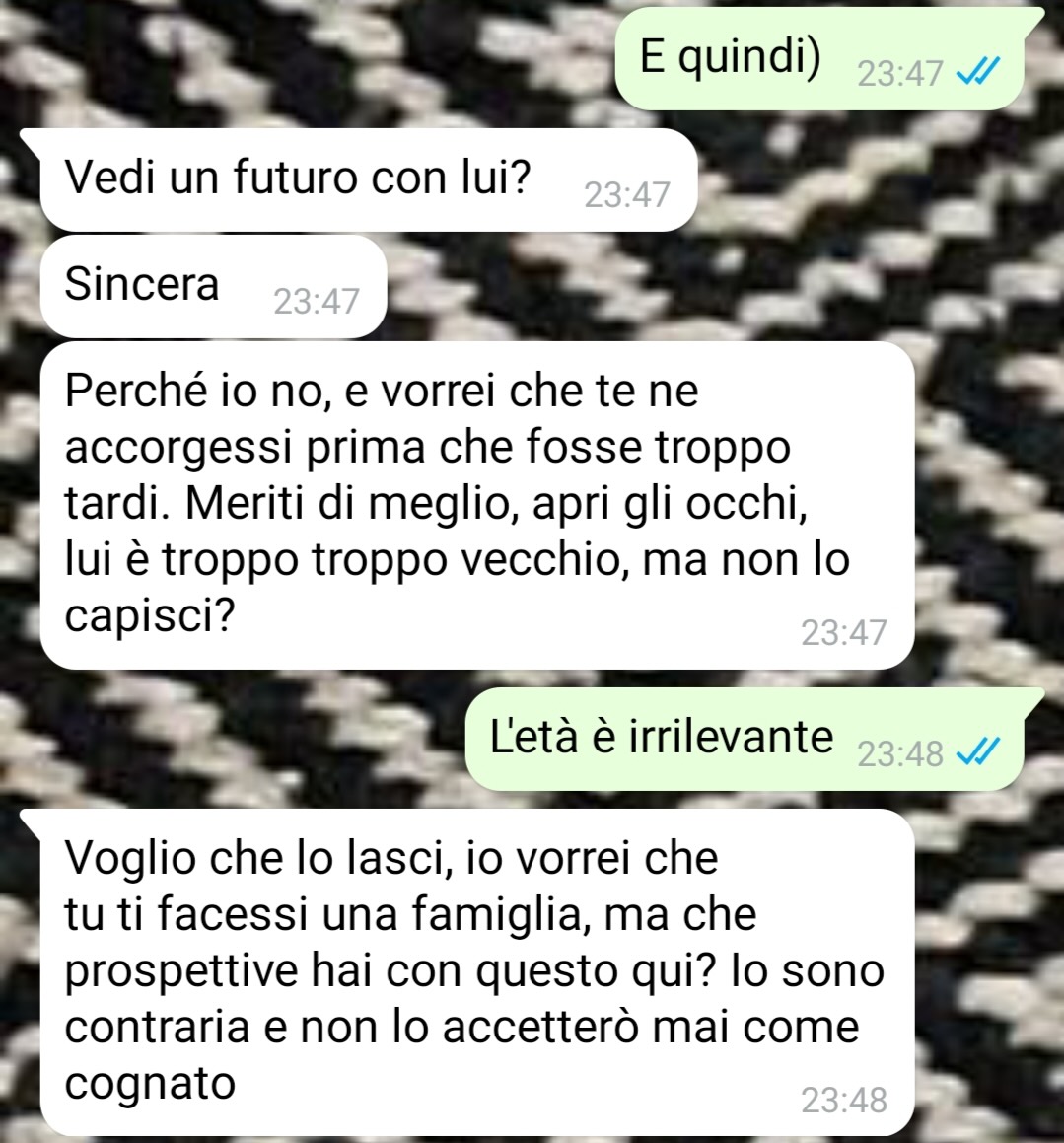Select the 'Sincera' message bubble
The width and height of the screenshot is (1064, 1143).
[213, 286]
